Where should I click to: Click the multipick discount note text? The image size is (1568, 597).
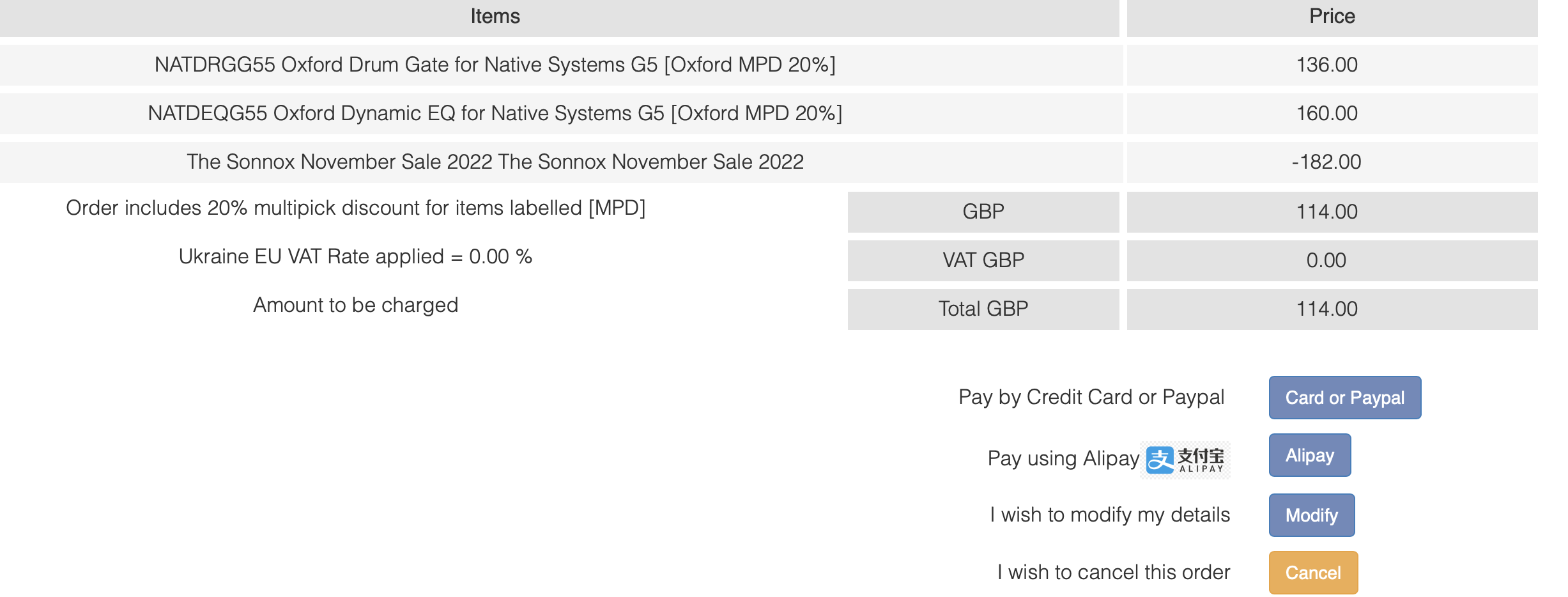coord(356,208)
